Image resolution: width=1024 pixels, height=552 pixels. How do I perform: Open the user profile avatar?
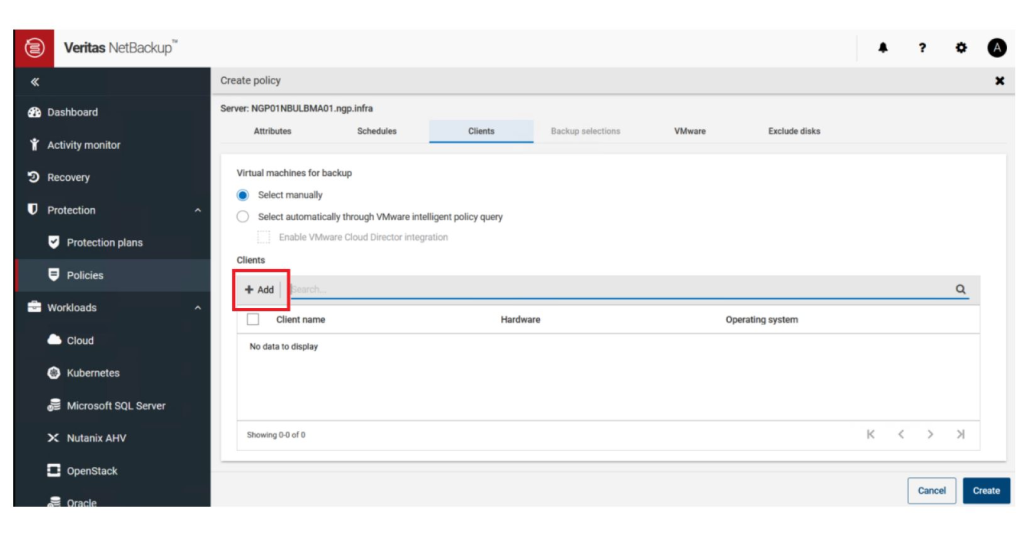tap(997, 48)
